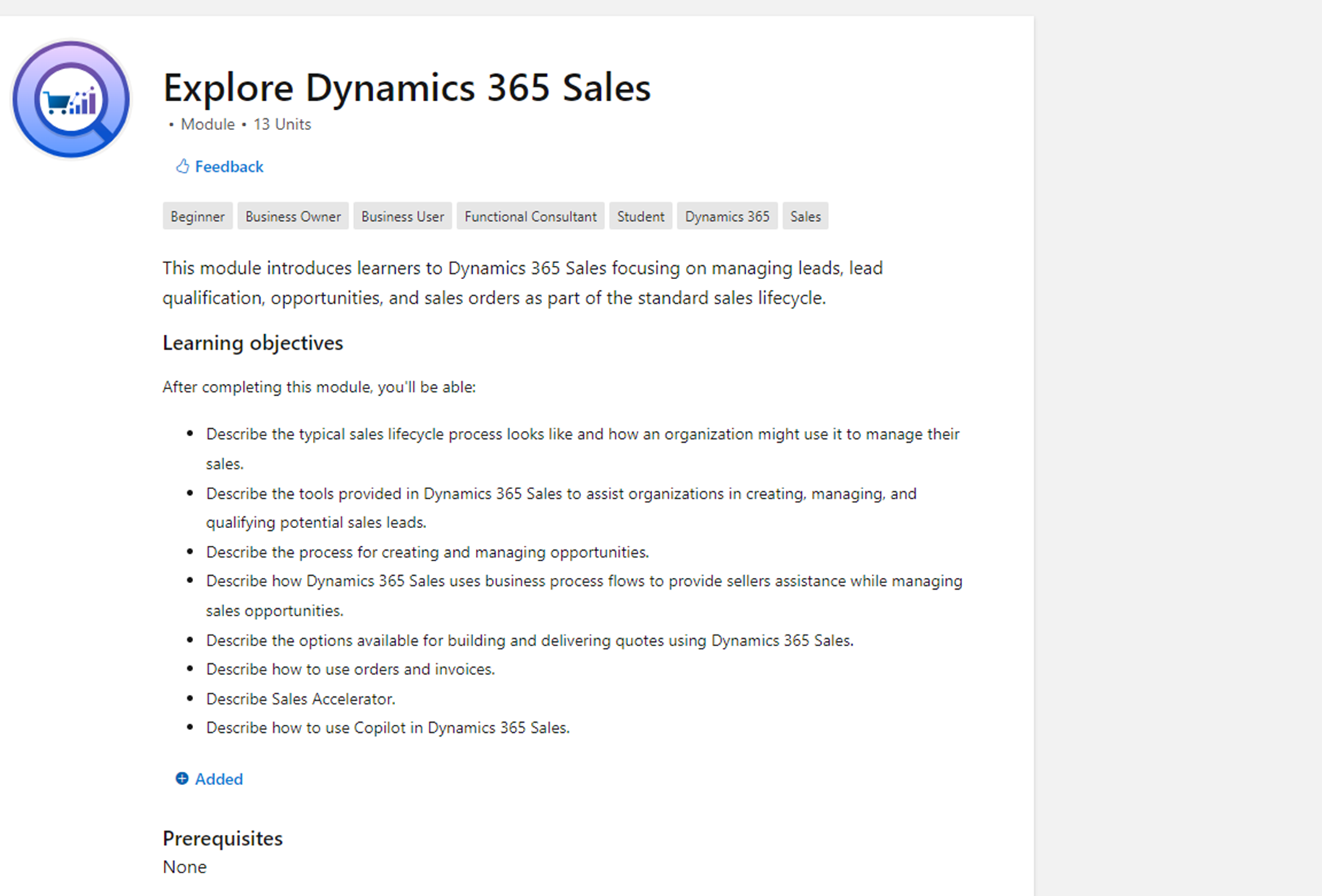Click the bullet about building and delivering quotes

tap(530, 640)
